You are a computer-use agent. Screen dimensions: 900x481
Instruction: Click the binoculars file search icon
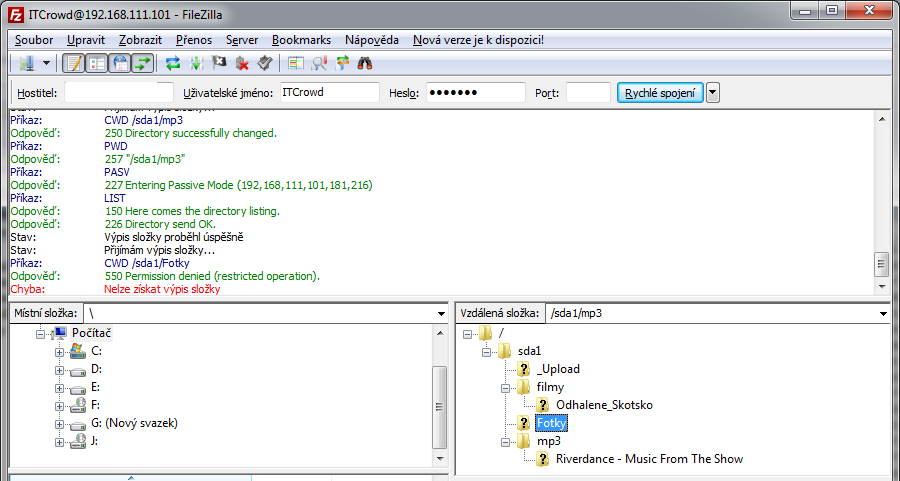(365, 63)
